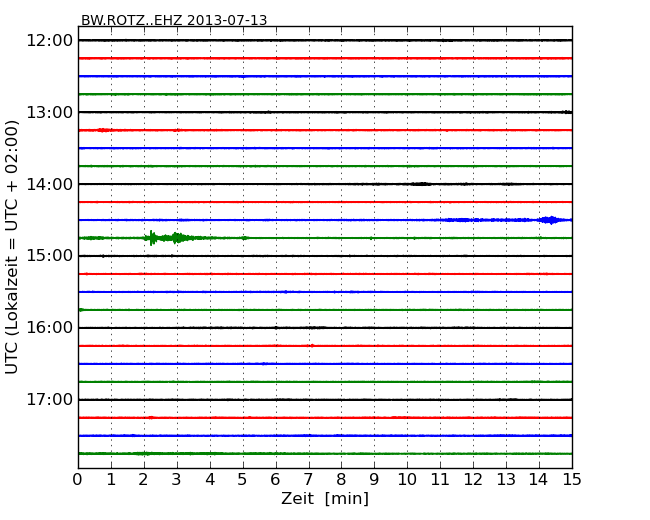Image resolution: width=650 pixels, height=520 pixels.
Task: Click the plot title BW.ROTZ..EHZ 2013-07-13
Action: 174,20
